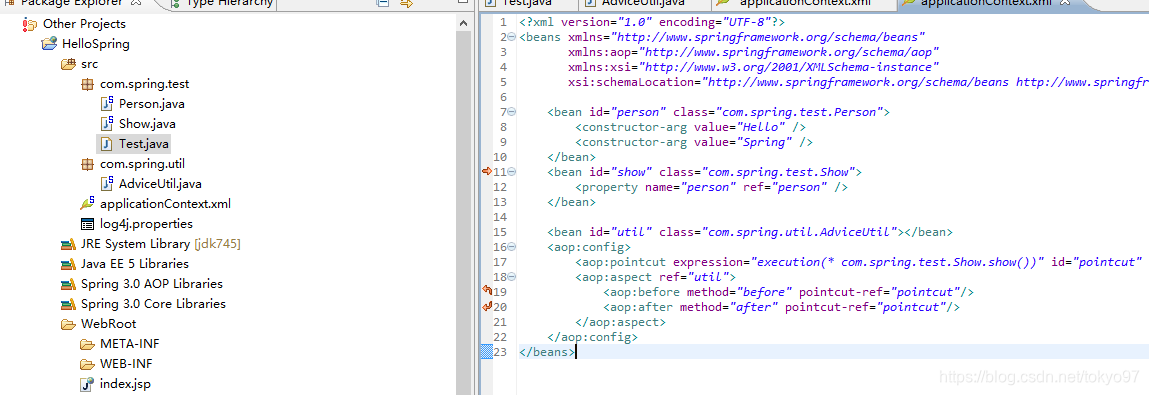Select the WEB-INF folder
This screenshot has width=1149, height=395.
click(127, 363)
